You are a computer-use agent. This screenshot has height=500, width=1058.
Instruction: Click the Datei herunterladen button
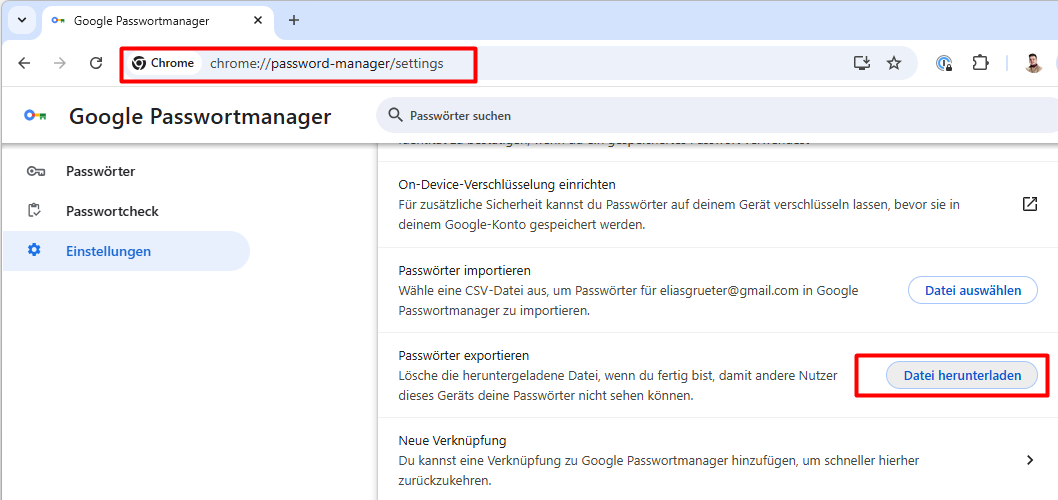(962, 375)
